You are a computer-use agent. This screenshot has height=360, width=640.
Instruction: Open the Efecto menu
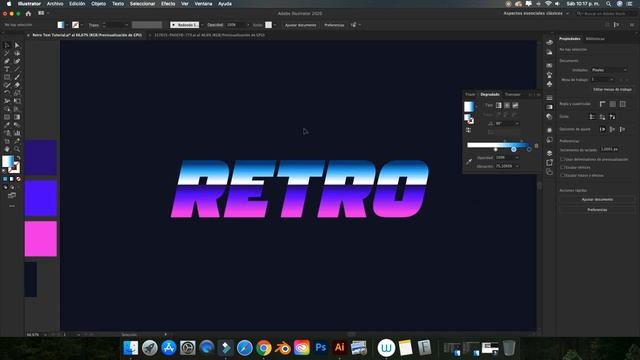click(168, 4)
